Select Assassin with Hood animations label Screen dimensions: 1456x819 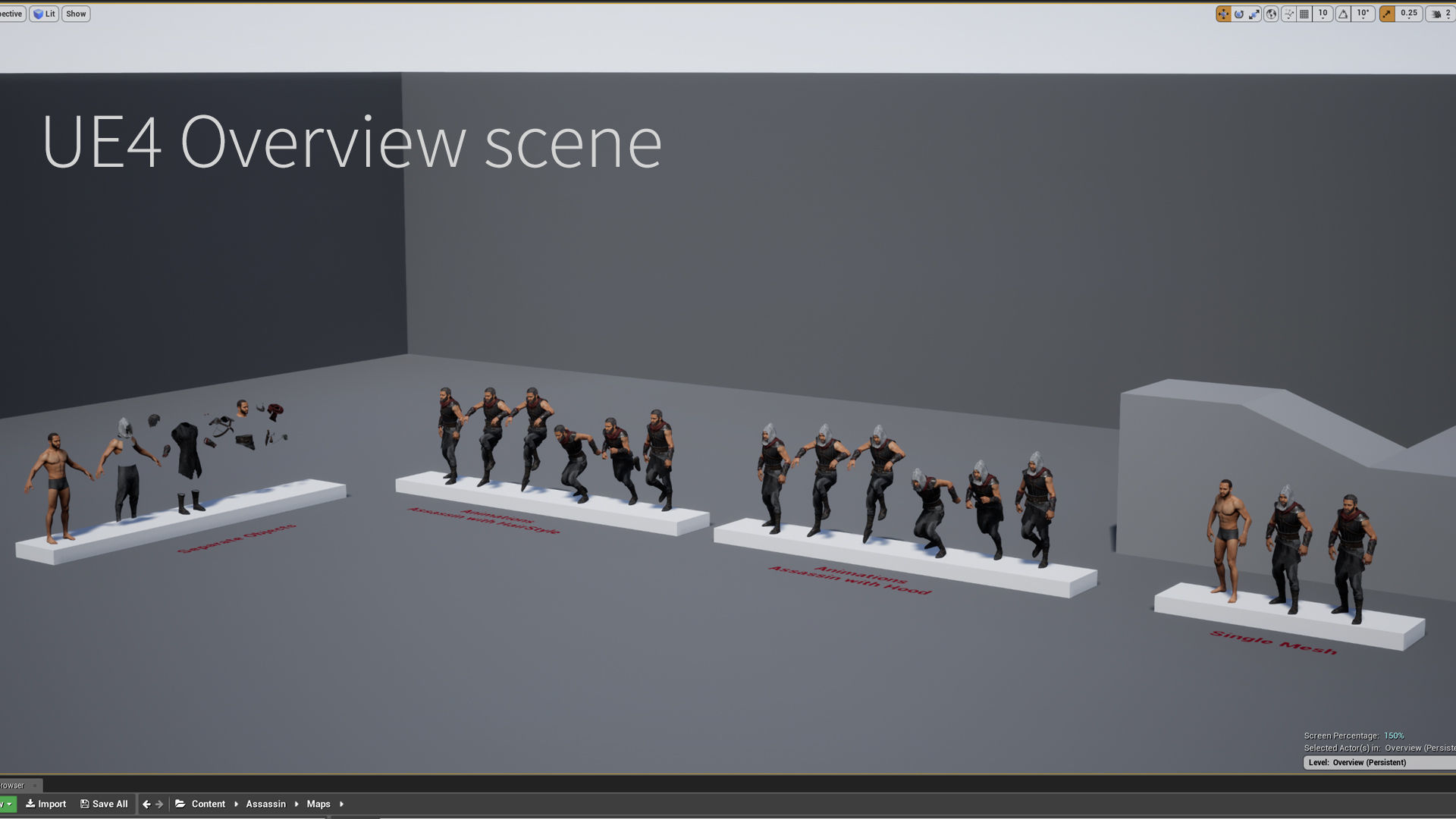850,580
